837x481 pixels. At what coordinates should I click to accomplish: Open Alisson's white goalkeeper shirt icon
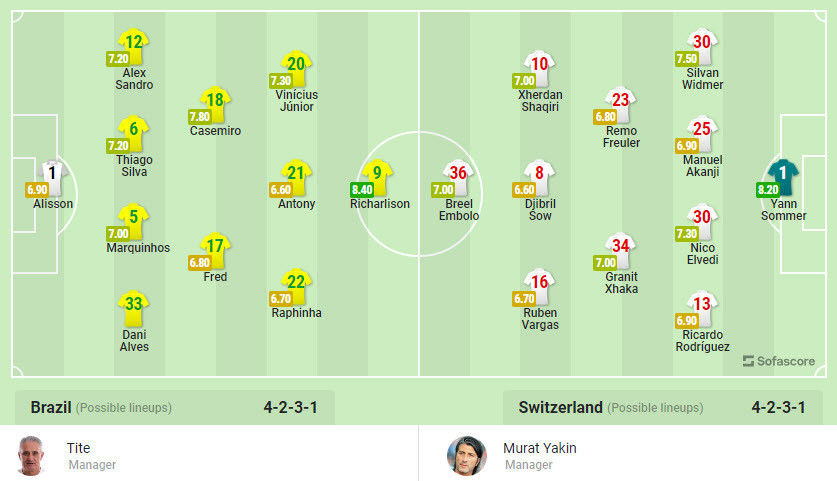tap(53, 174)
